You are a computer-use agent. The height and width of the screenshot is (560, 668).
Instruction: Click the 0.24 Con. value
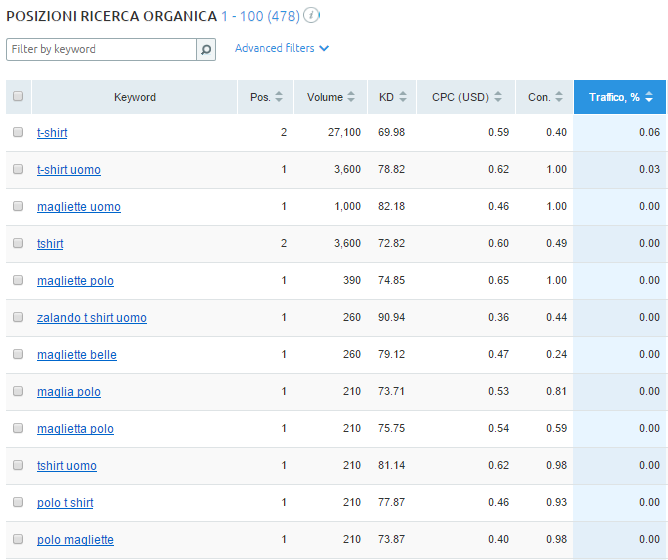pyautogui.click(x=556, y=354)
